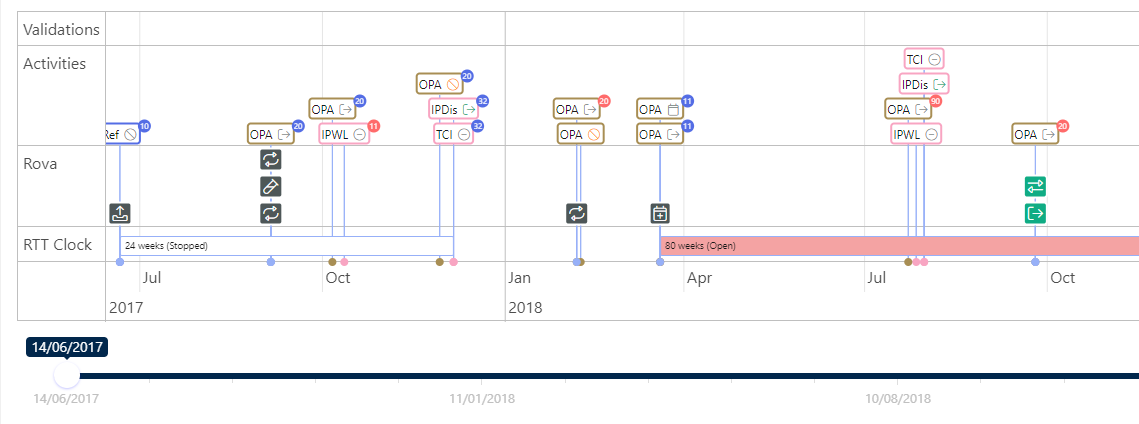Select the topmost TCI activity in 2018
The height and width of the screenshot is (424, 1139).
924,60
